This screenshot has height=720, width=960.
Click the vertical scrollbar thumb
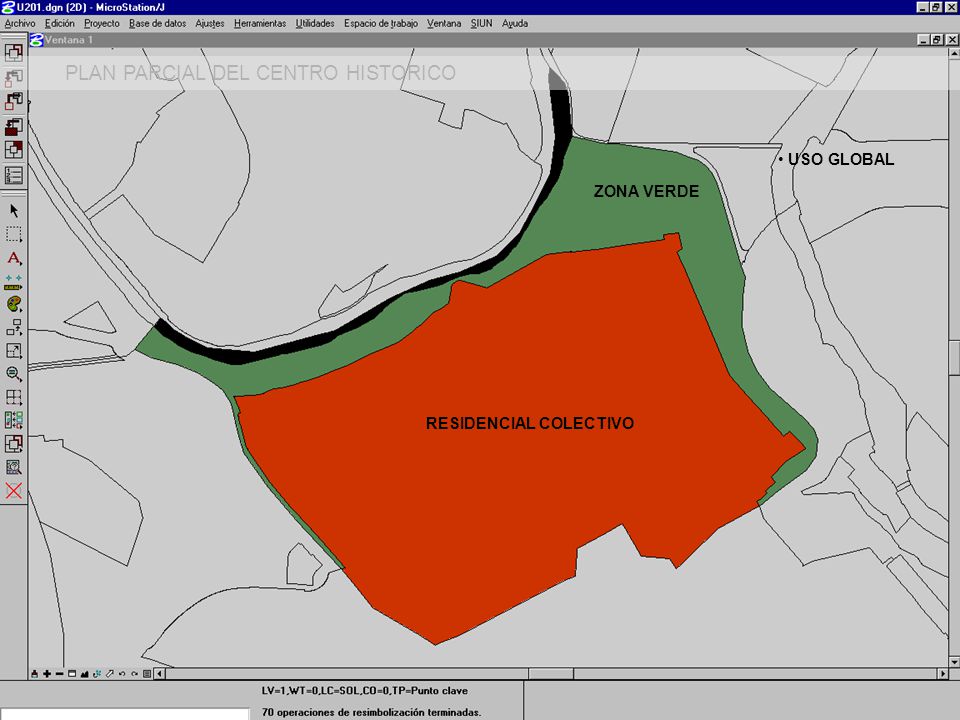click(954, 357)
